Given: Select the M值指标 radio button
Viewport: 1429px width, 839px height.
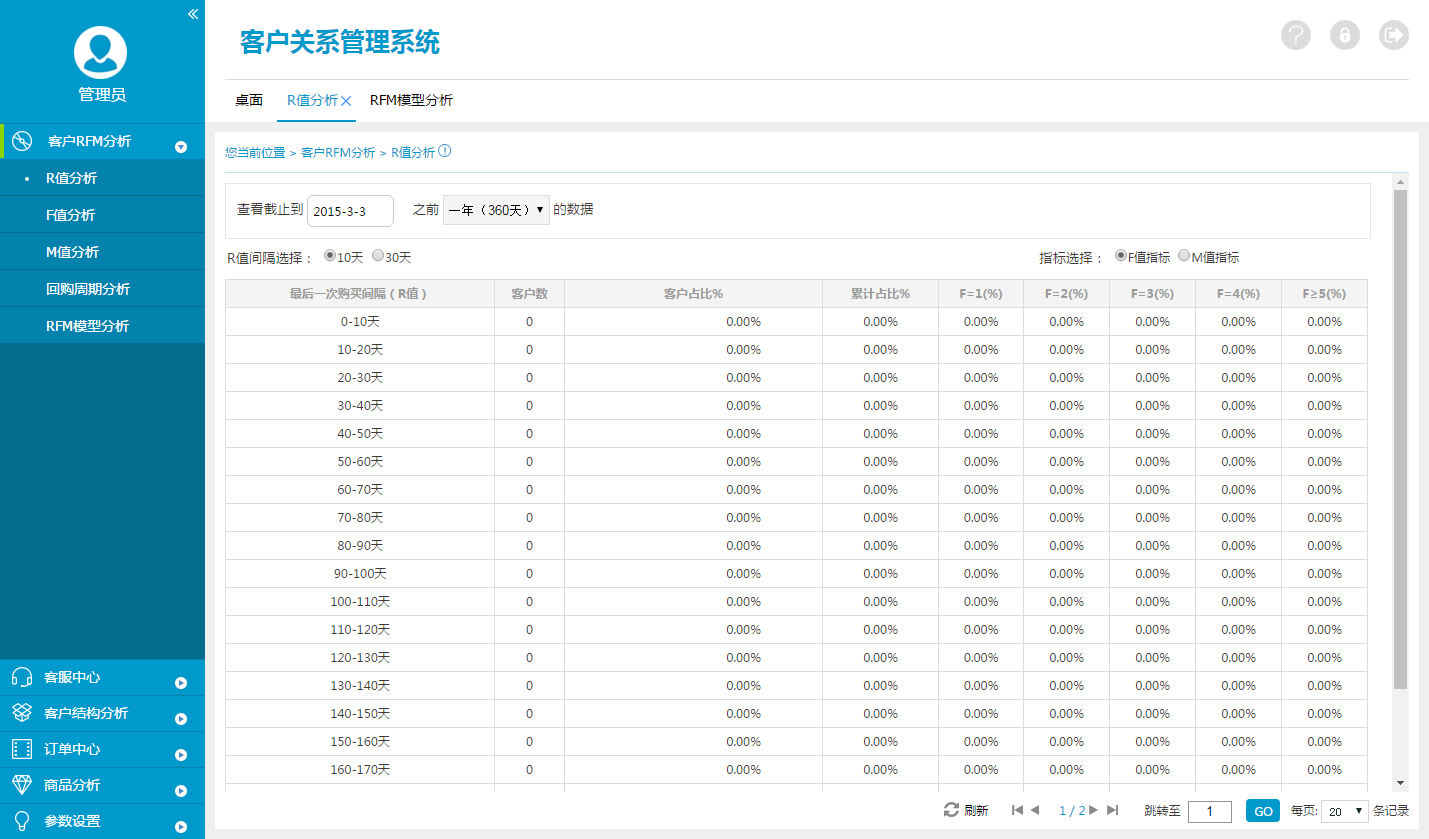Looking at the screenshot, I should coord(1184,256).
